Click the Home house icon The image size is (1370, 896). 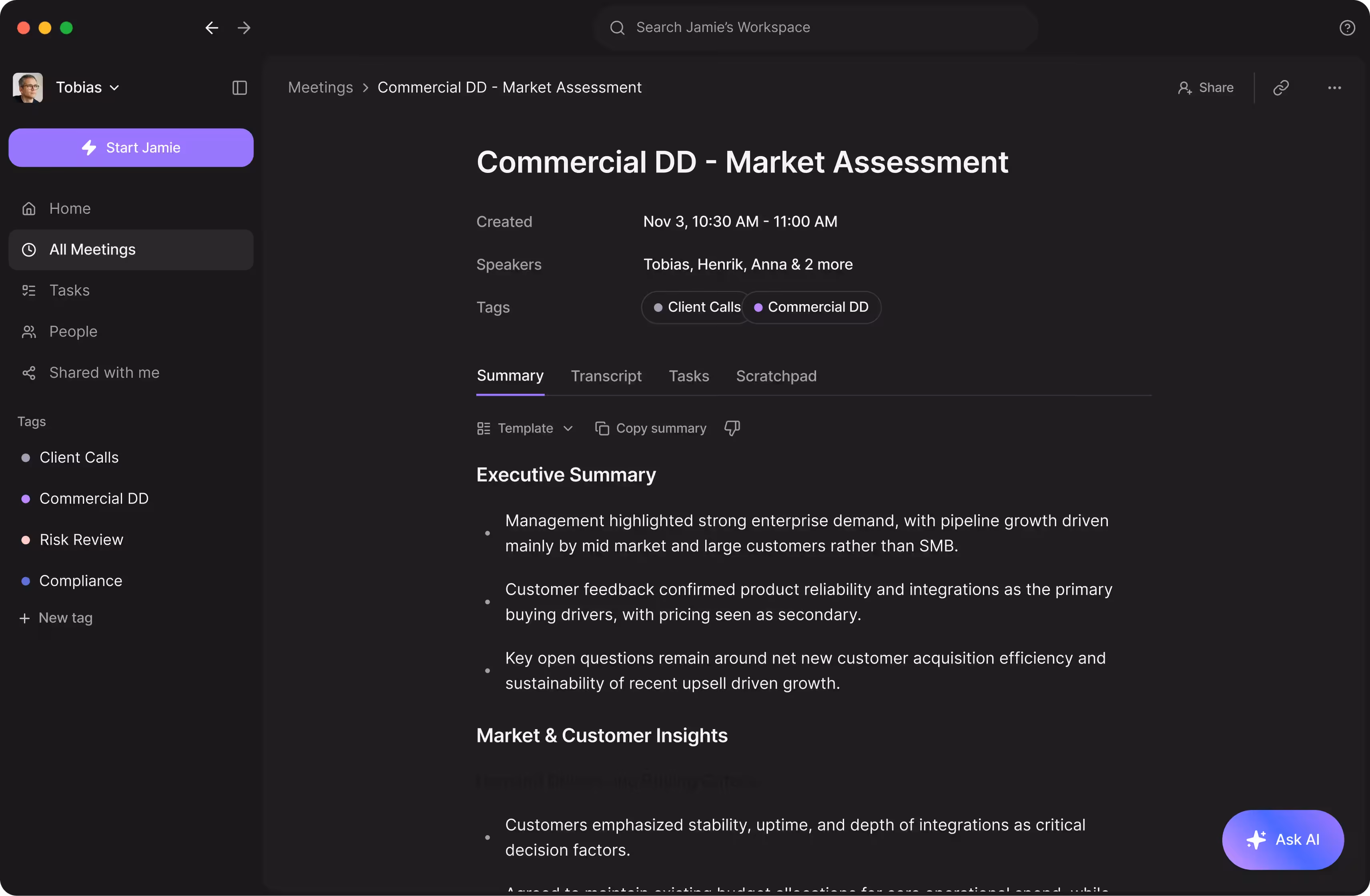coord(29,208)
